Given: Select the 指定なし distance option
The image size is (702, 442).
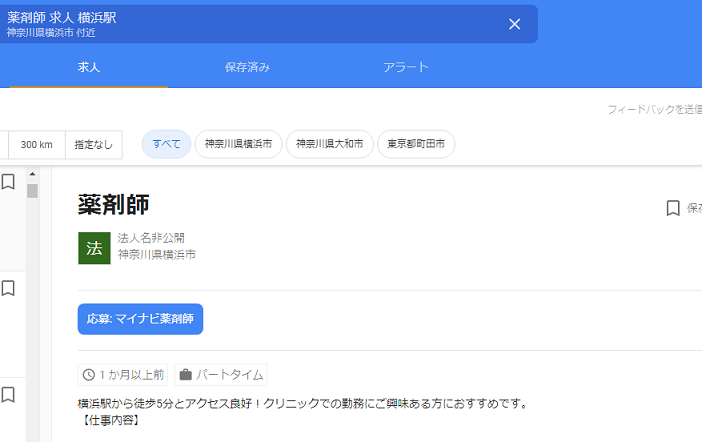Looking at the screenshot, I should click(94, 145).
